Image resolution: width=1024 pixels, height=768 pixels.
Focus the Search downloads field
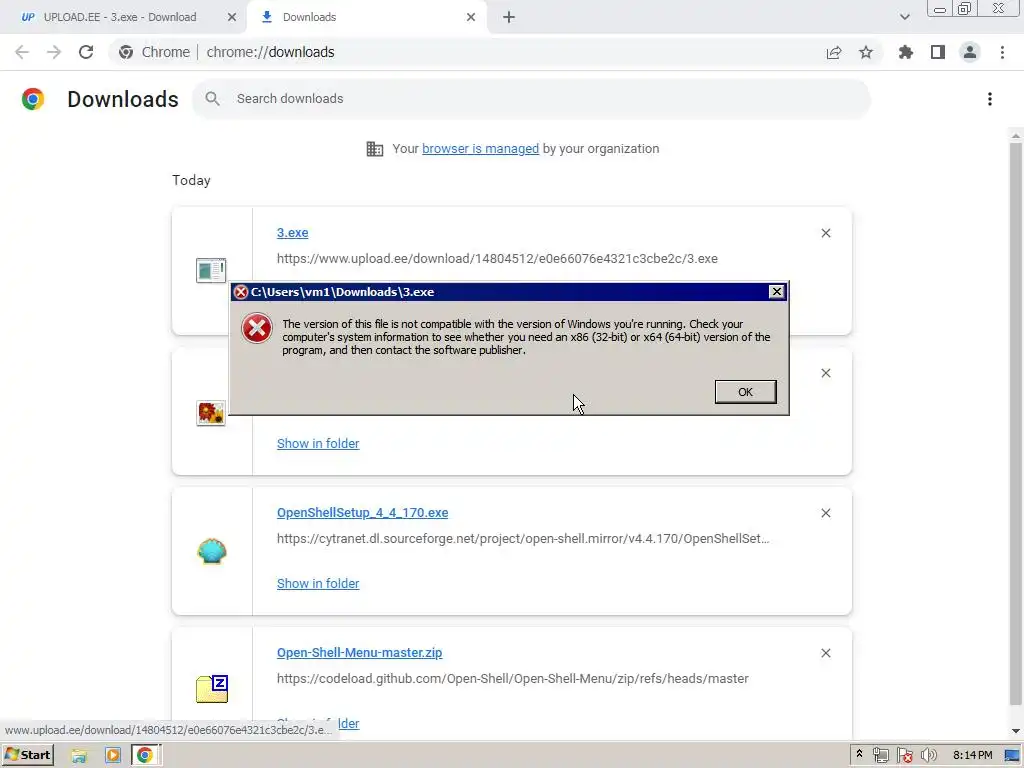point(531,99)
